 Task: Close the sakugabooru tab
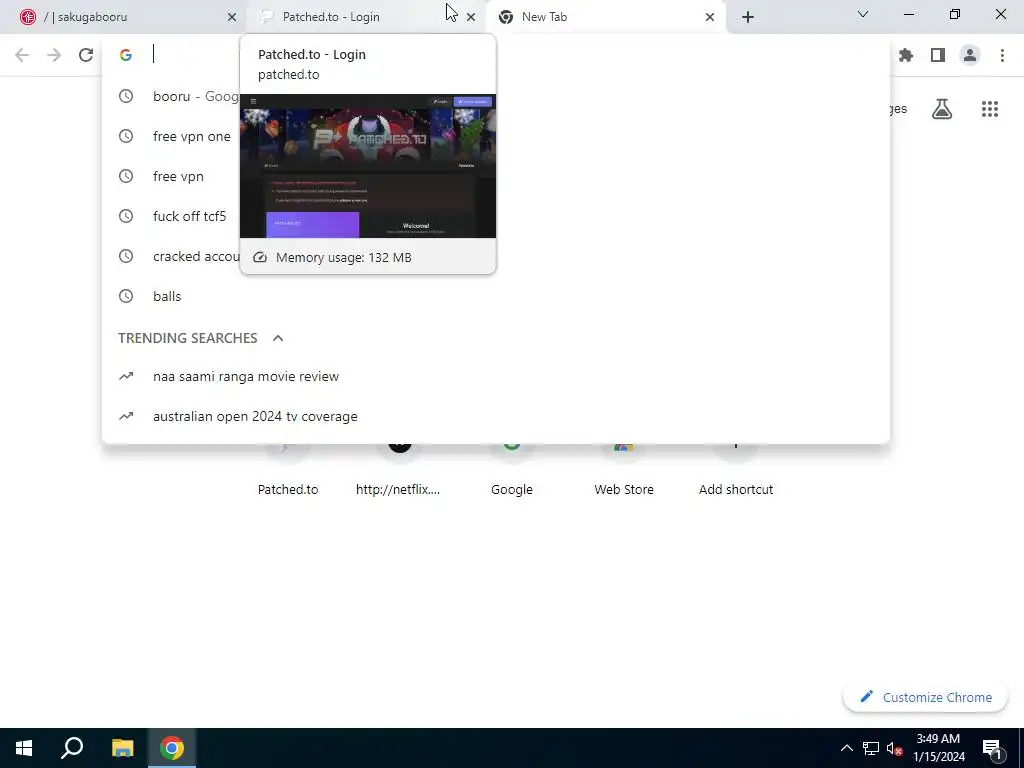point(232,17)
